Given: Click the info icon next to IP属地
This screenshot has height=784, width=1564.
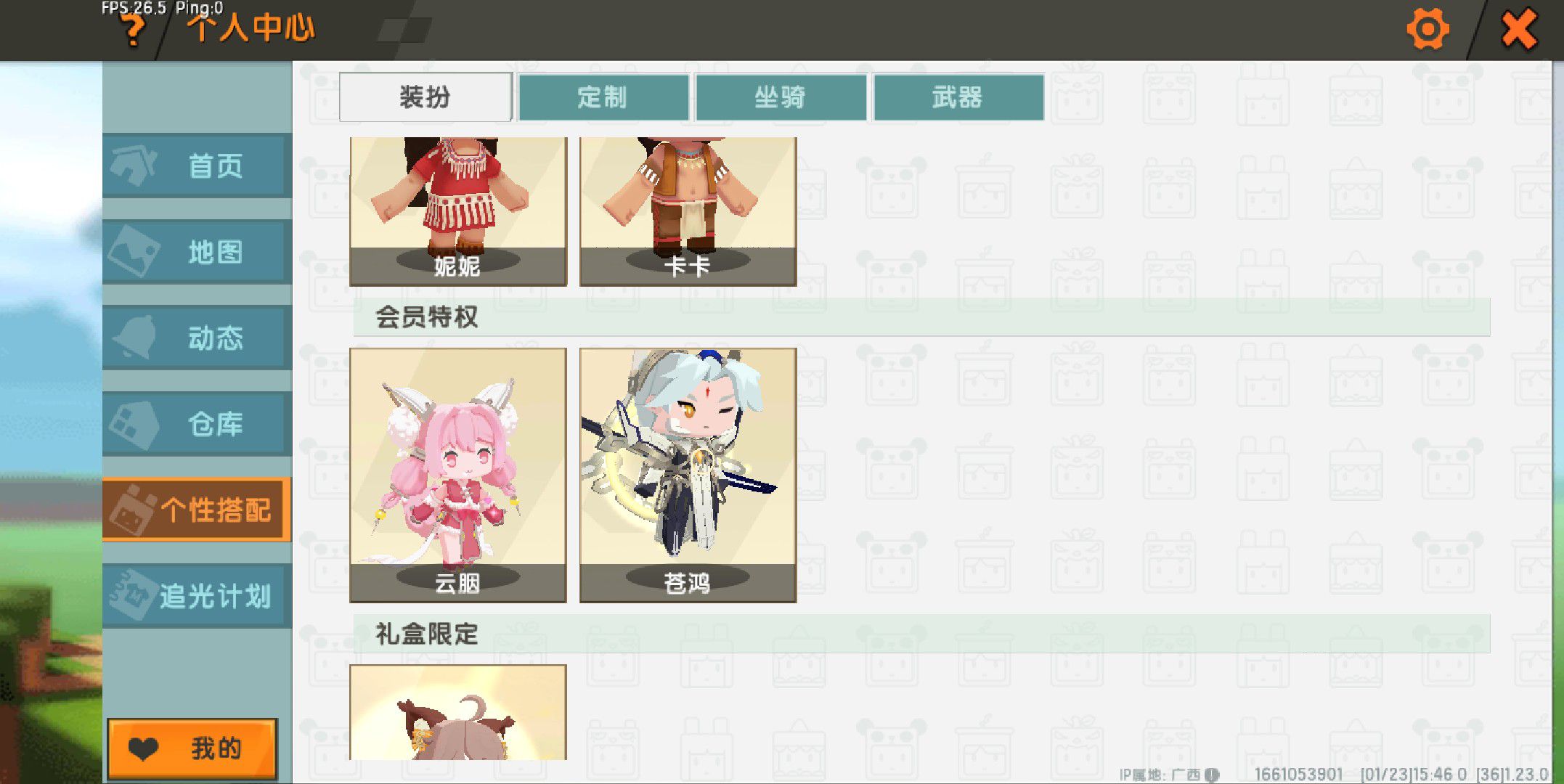Looking at the screenshot, I should point(1211,775).
